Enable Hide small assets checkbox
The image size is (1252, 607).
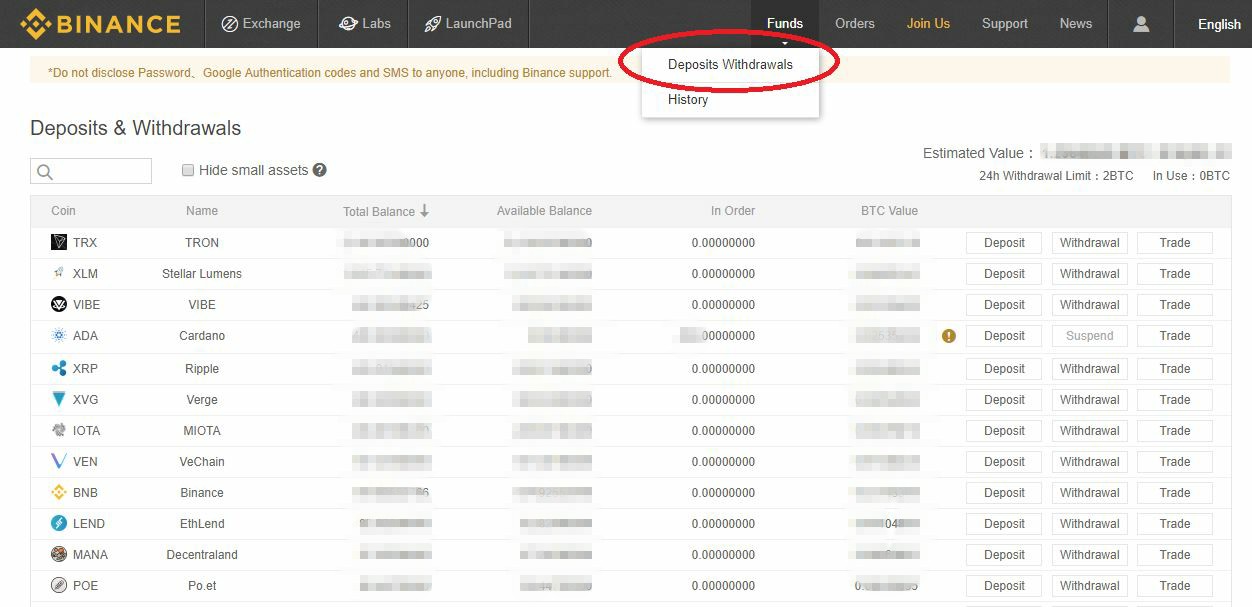click(x=187, y=170)
